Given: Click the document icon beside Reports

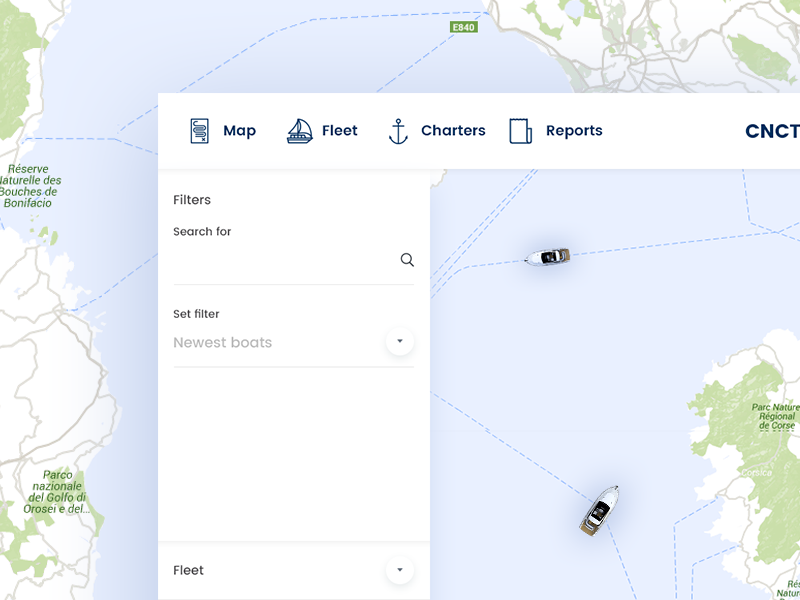Looking at the screenshot, I should tap(520, 131).
